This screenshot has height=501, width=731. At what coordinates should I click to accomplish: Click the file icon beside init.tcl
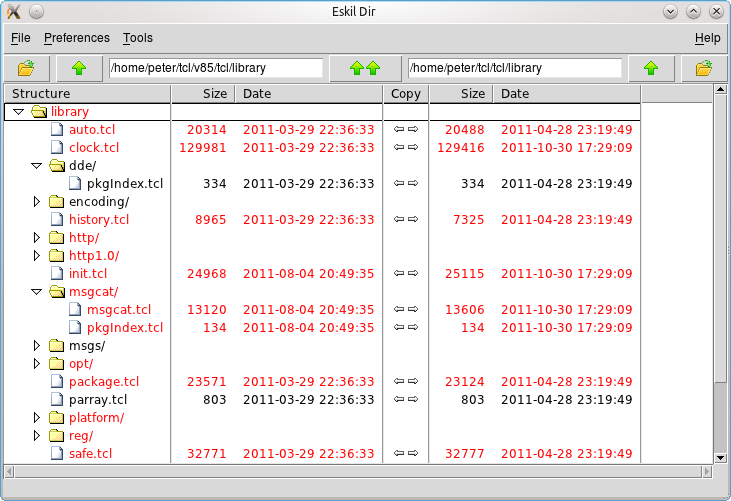click(x=57, y=274)
